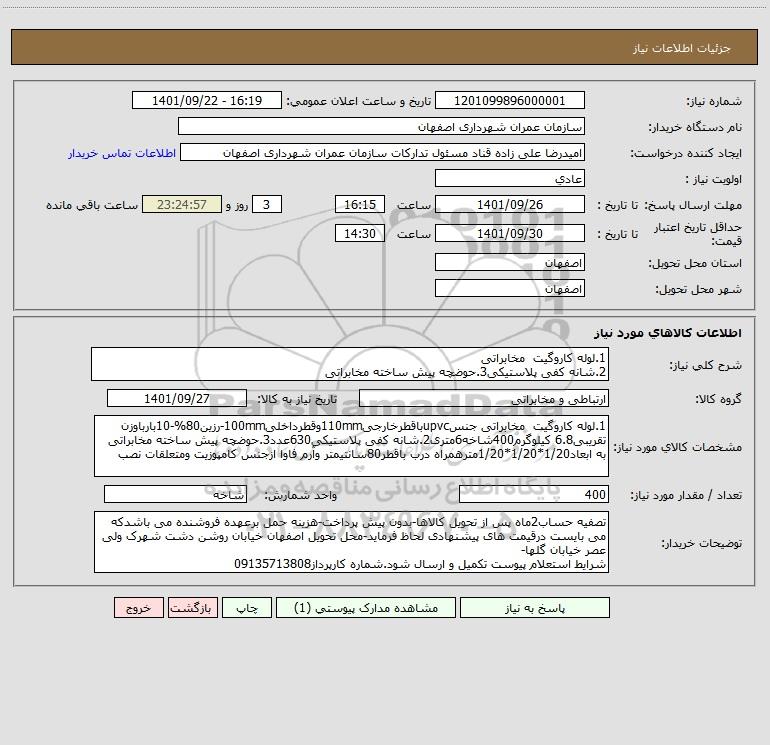This screenshot has height=745, width=770.
Task: Click the 'واحد شمارش:' label
Action: 301,496
